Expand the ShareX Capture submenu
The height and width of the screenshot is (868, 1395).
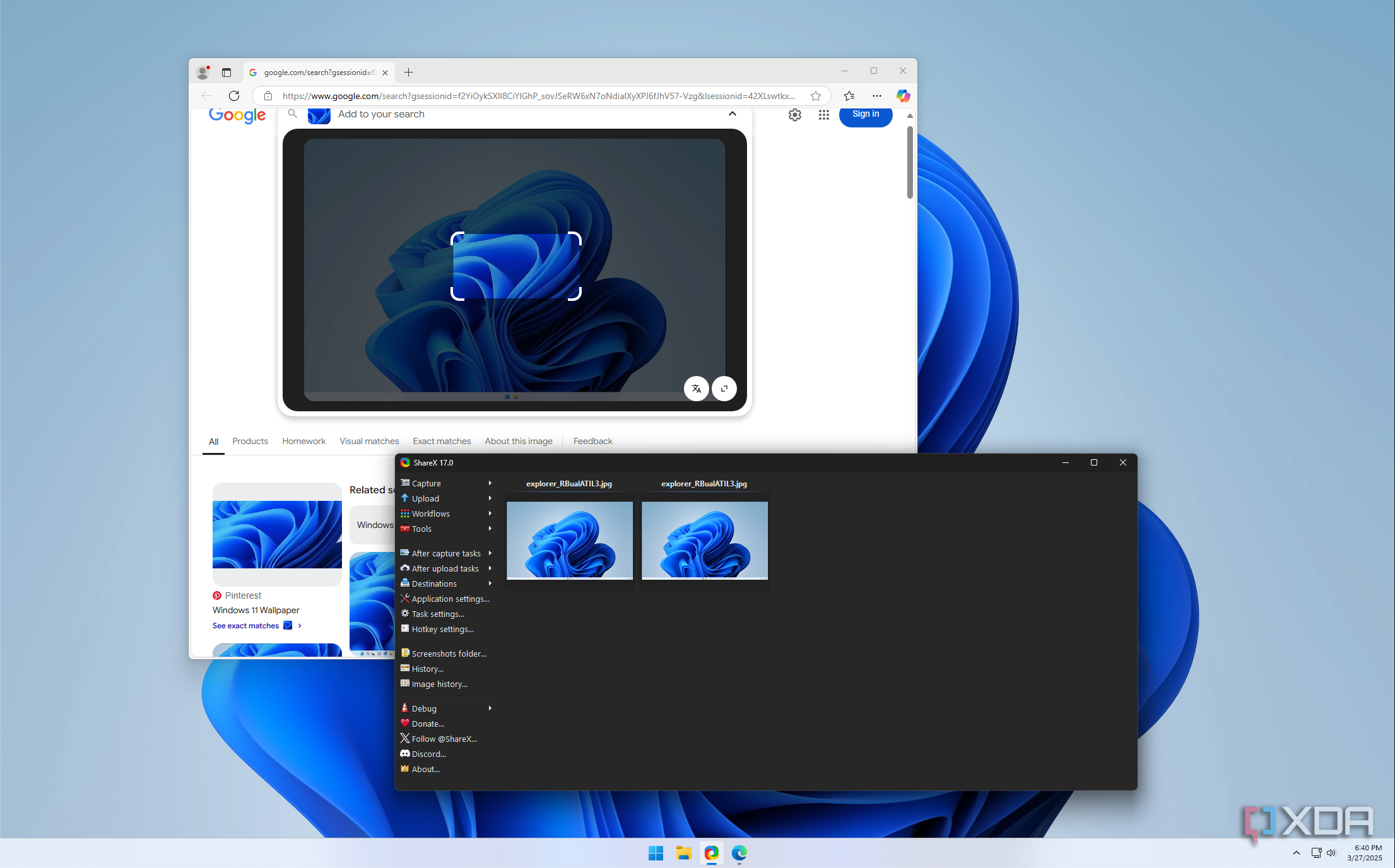445,483
